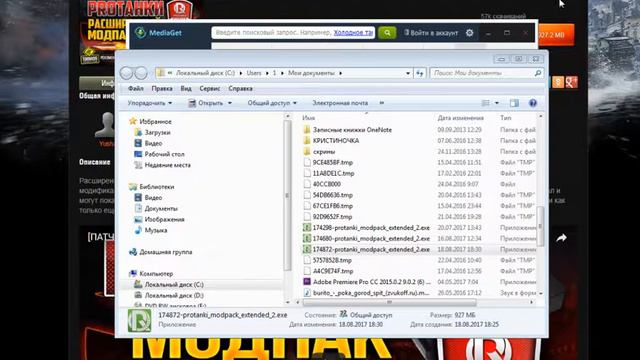Image resolution: width=640 pixels, height=360 pixels.
Task: Open the Сервис menu
Action: [210, 89]
